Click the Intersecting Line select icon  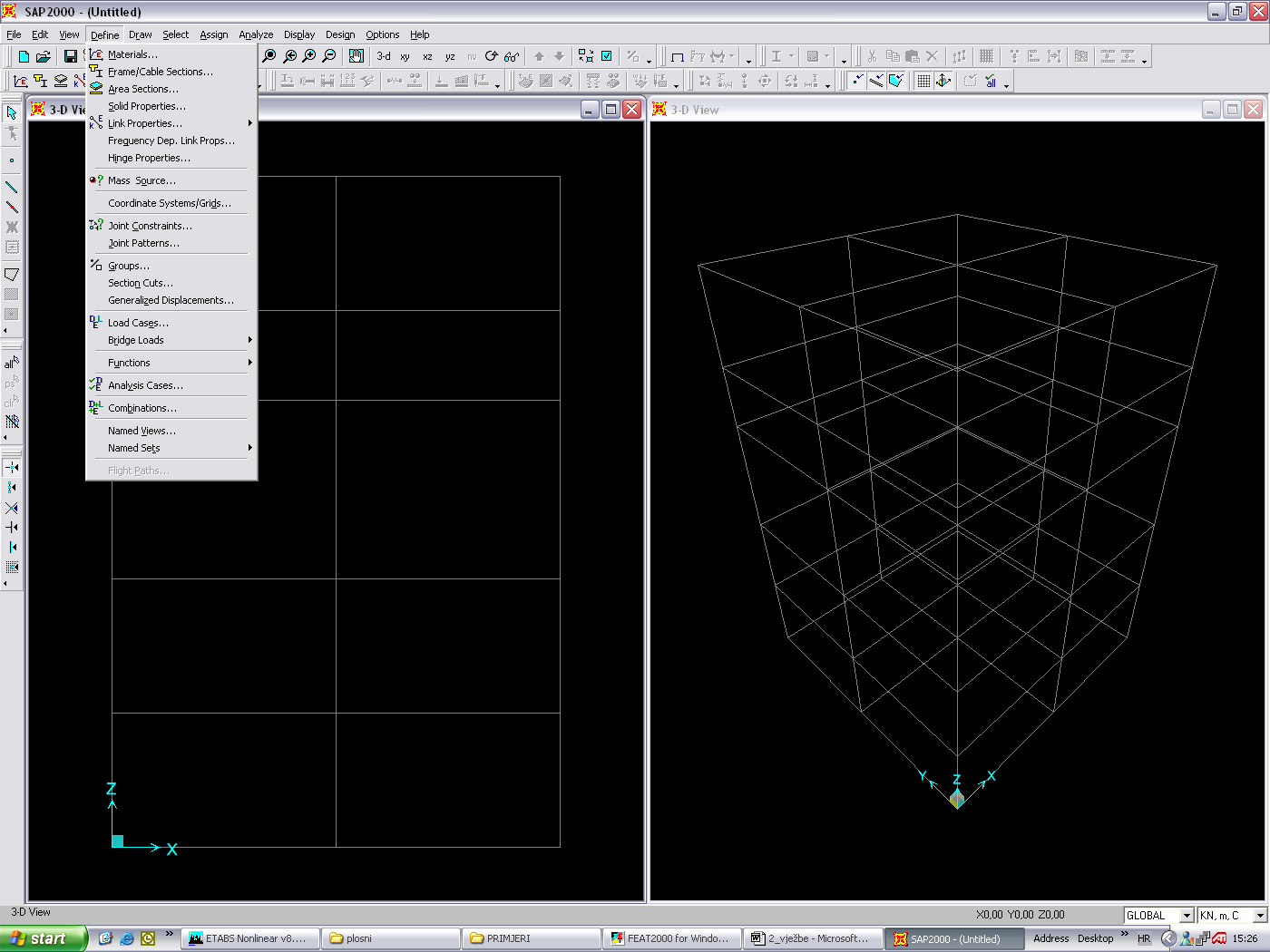pyautogui.click(x=12, y=422)
